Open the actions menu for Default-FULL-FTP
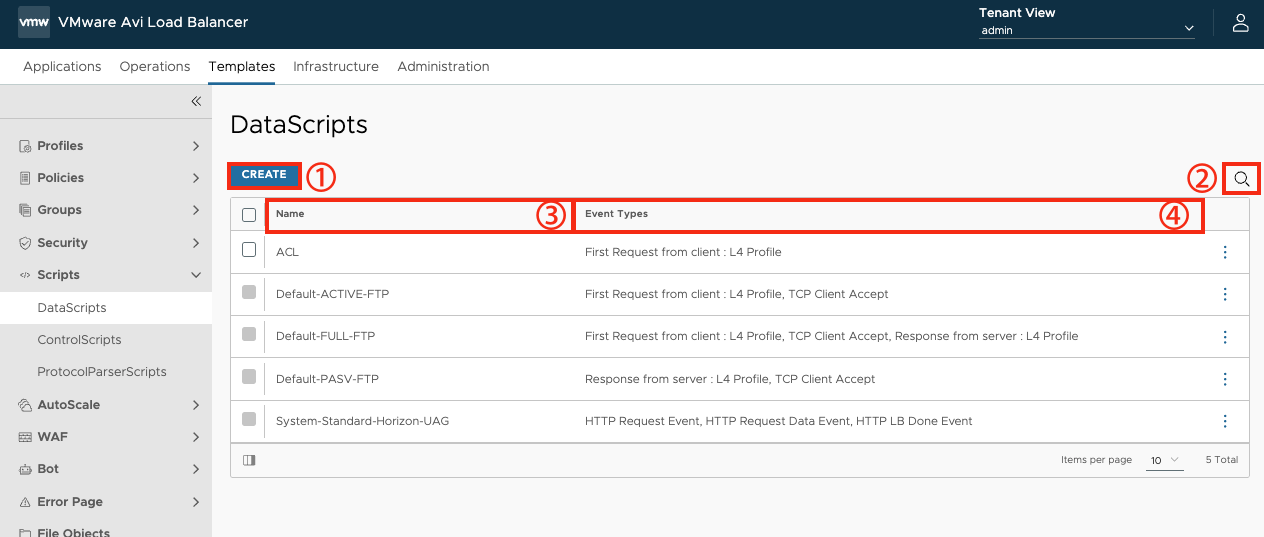Viewport: 1264px width, 537px height. pos(1225,336)
